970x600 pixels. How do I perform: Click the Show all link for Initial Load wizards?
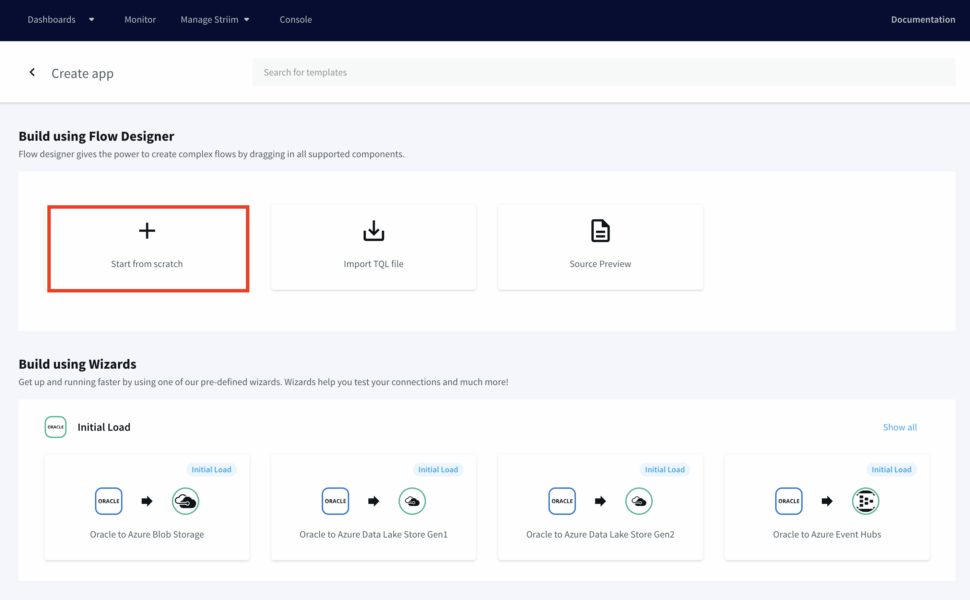click(899, 426)
